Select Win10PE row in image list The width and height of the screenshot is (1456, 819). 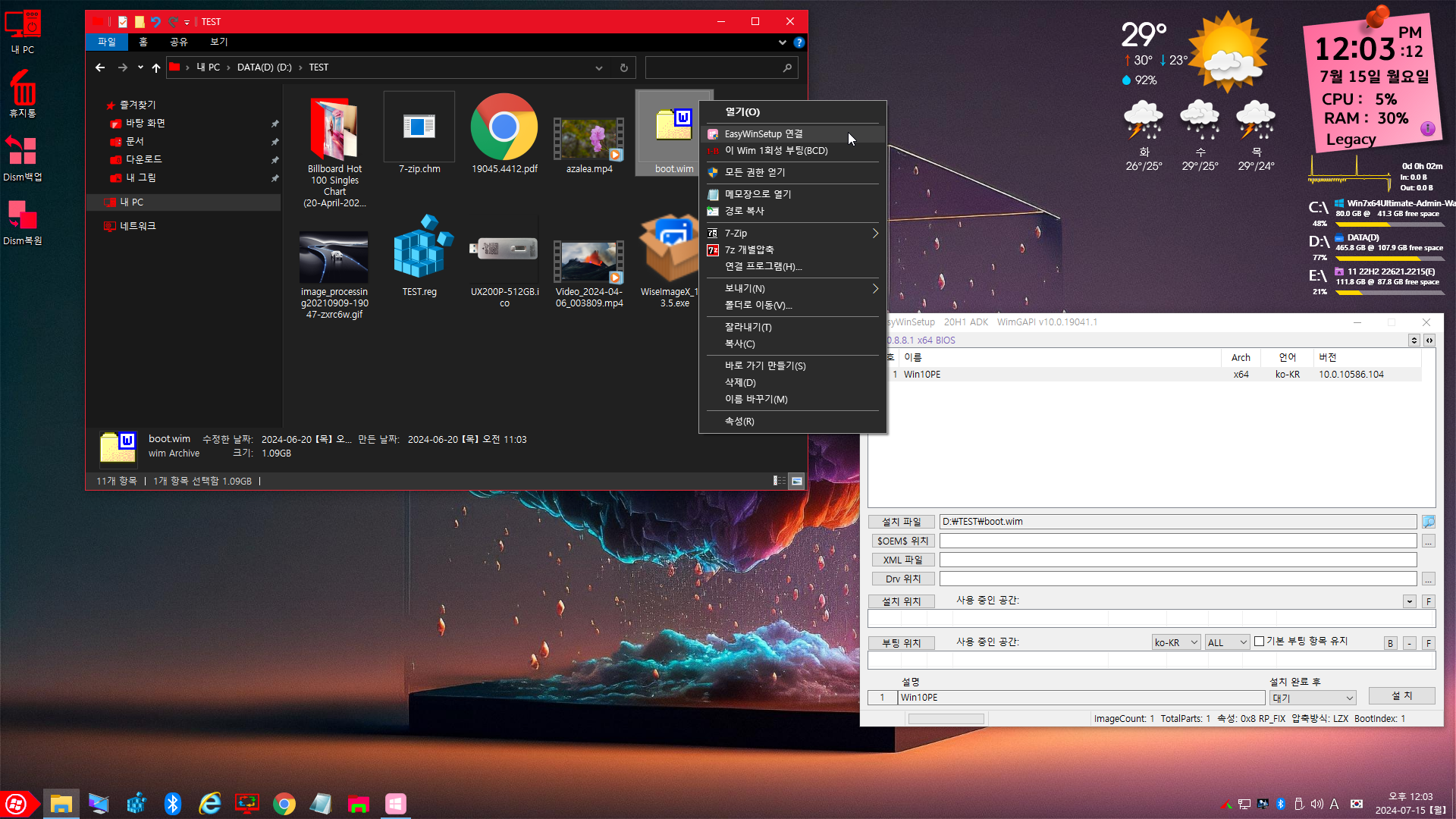[x=1153, y=375]
